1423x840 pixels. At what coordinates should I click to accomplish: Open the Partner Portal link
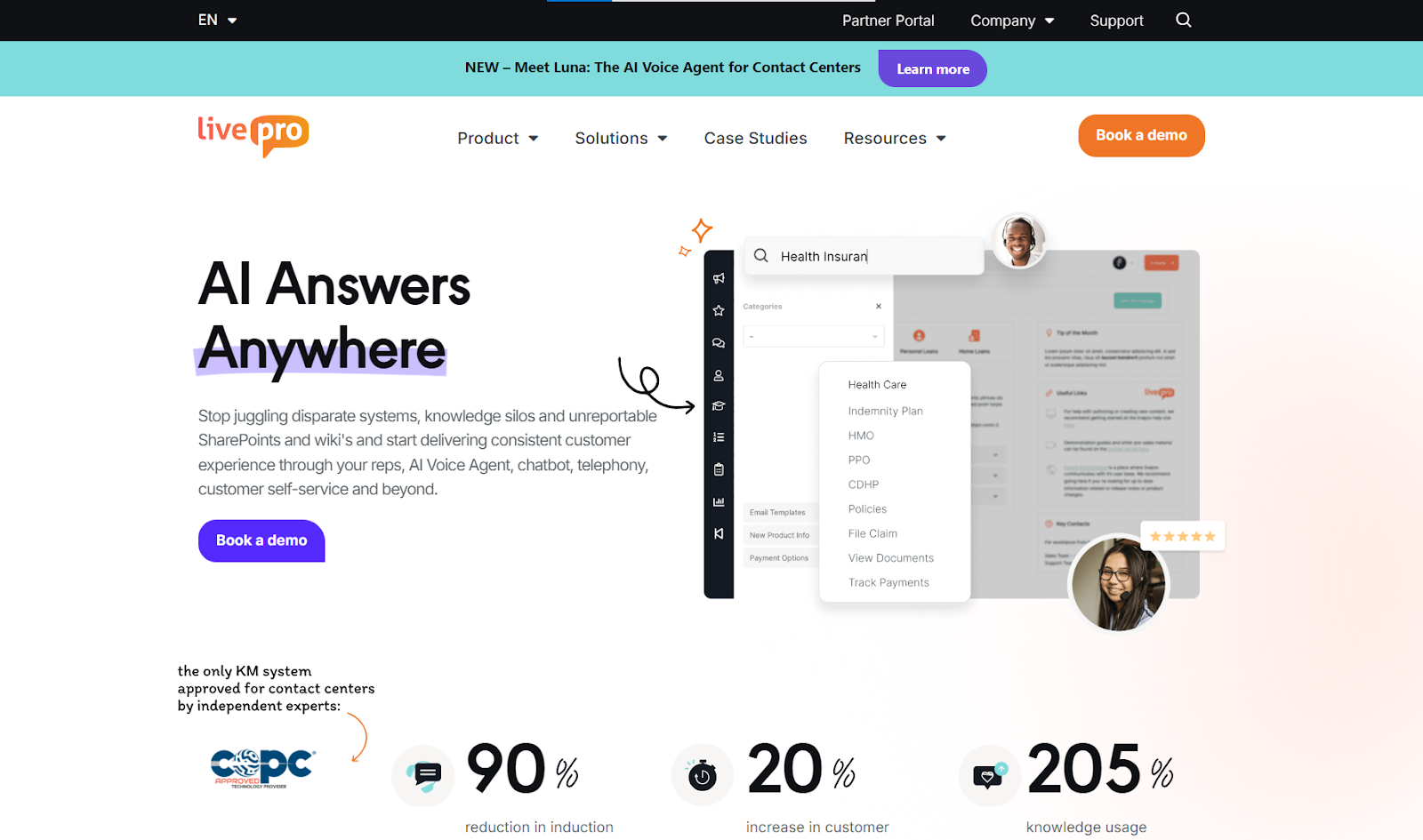pyautogui.click(x=888, y=20)
